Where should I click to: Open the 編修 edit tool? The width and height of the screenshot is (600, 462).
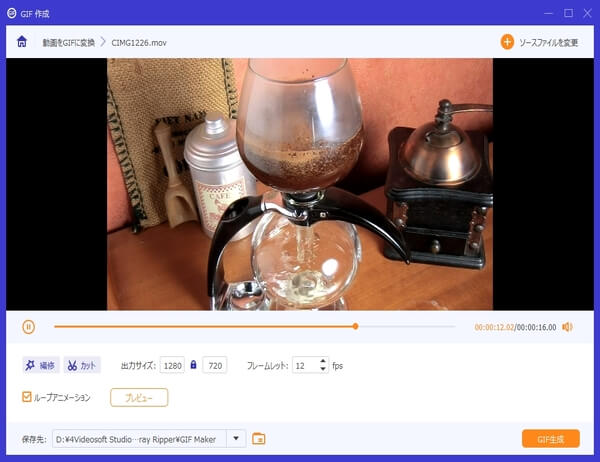click(x=41, y=365)
